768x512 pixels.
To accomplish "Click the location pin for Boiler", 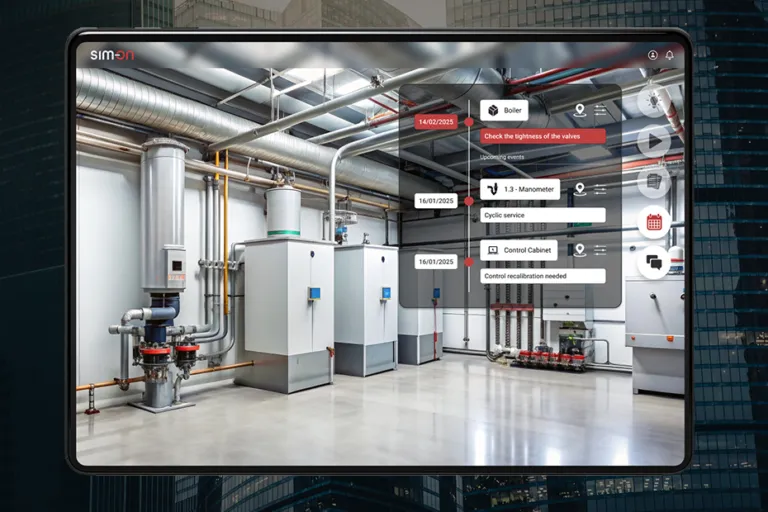I will pos(580,110).
